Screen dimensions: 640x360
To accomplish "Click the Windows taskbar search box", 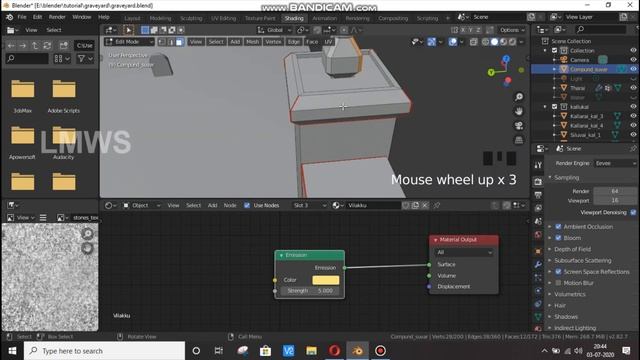I will [104, 351].
